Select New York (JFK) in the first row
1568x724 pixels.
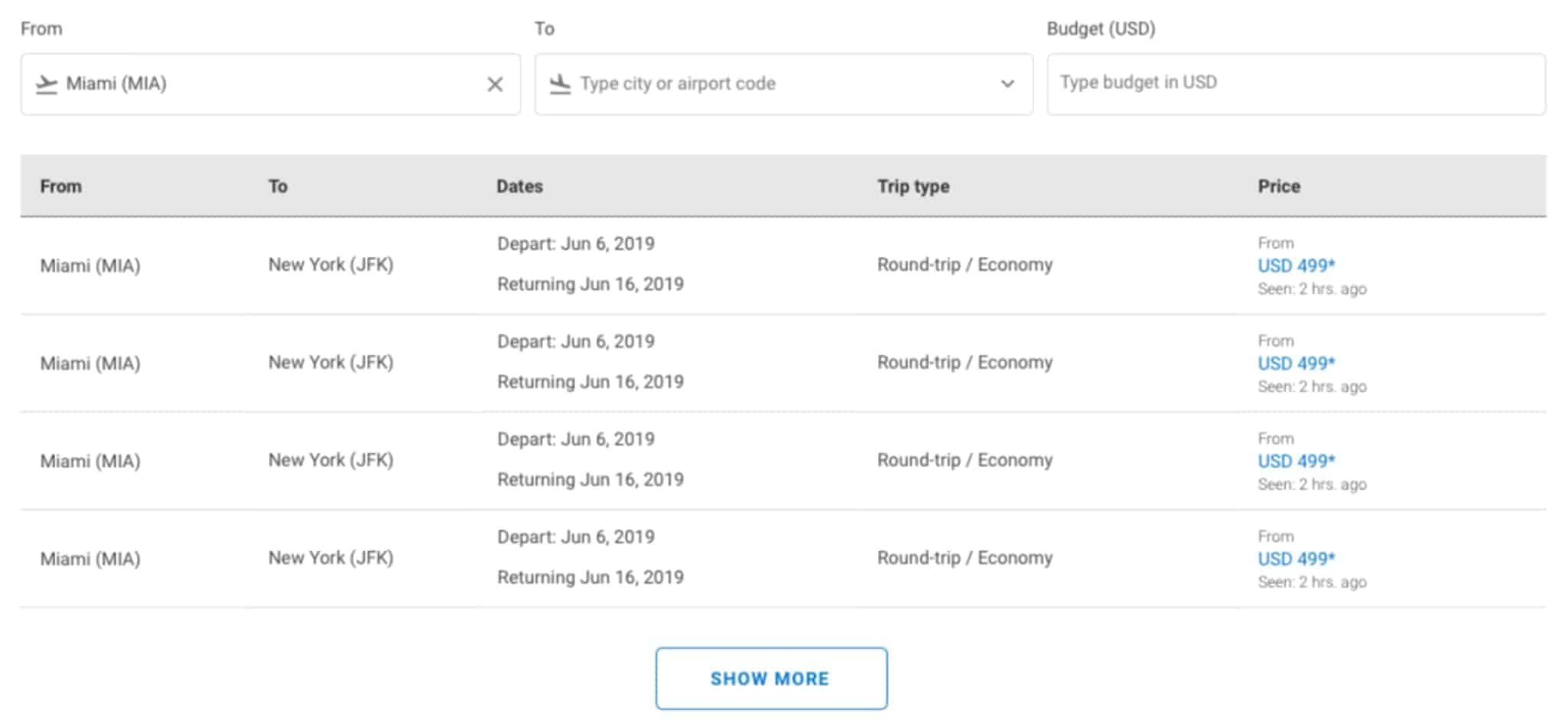tap(330, 265)
